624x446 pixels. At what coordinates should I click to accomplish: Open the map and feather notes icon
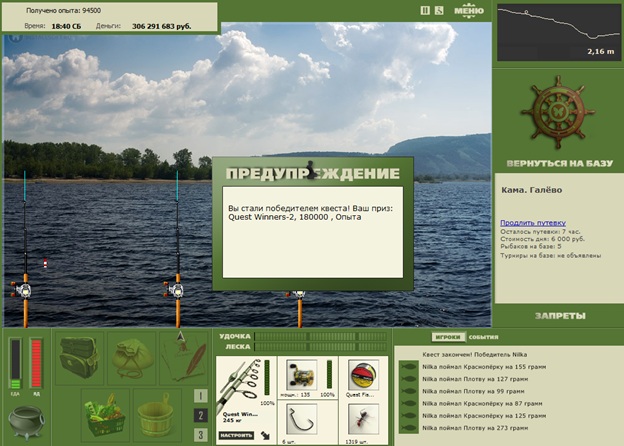[183, 358]
